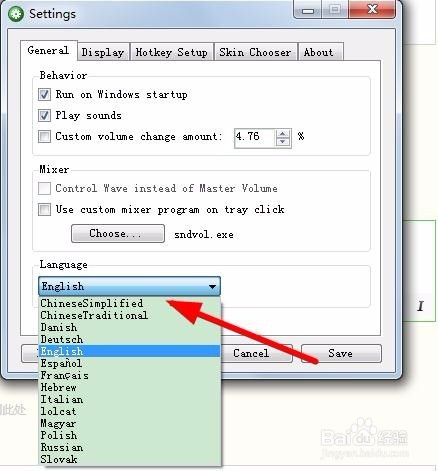Choose Magyar from the language list
This screenshot has width=438, height=471.
pos(130,423)
